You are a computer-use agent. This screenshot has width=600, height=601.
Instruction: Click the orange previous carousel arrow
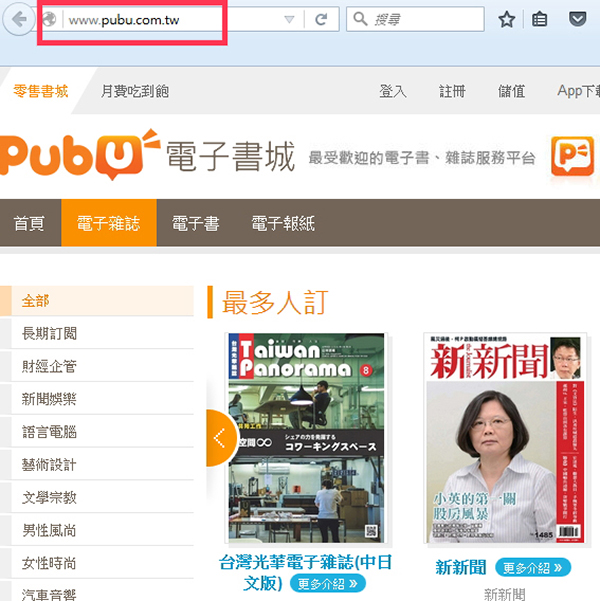[x=222, y=438]
